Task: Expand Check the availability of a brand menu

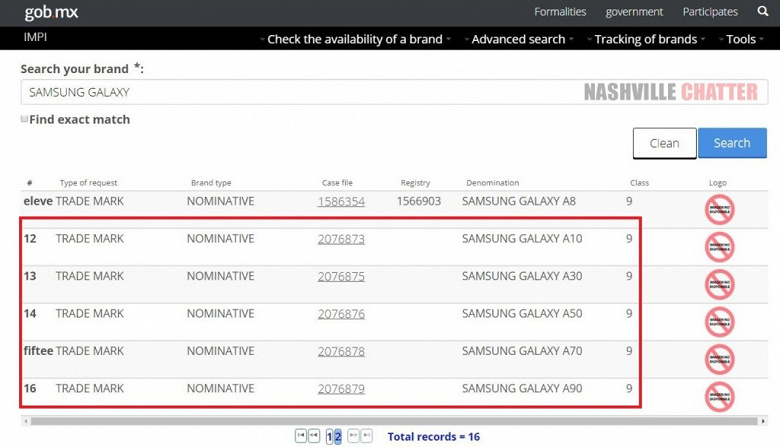Action: click(358, 40)
